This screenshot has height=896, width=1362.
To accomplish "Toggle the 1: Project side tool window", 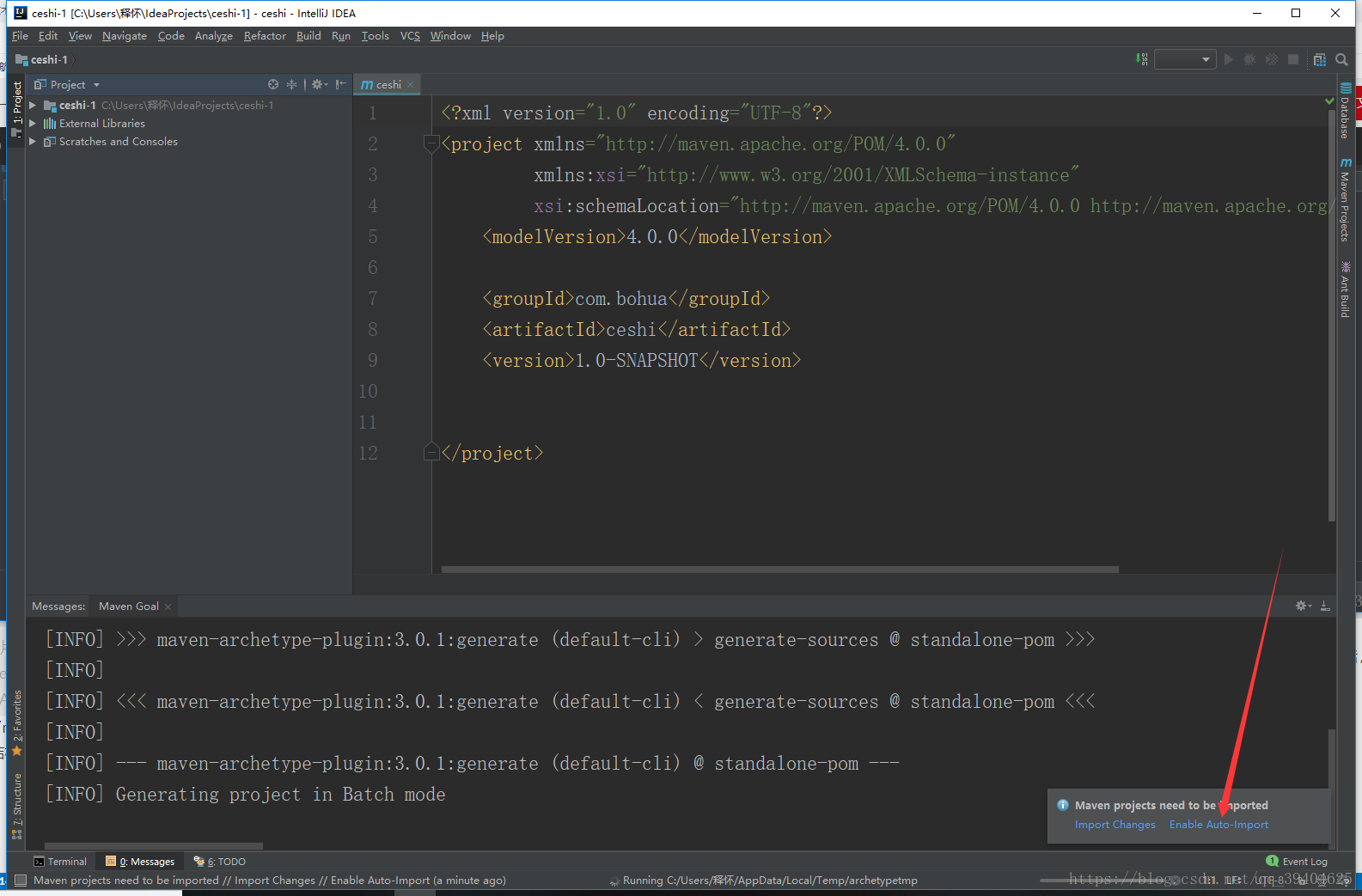I will [16, 108].
